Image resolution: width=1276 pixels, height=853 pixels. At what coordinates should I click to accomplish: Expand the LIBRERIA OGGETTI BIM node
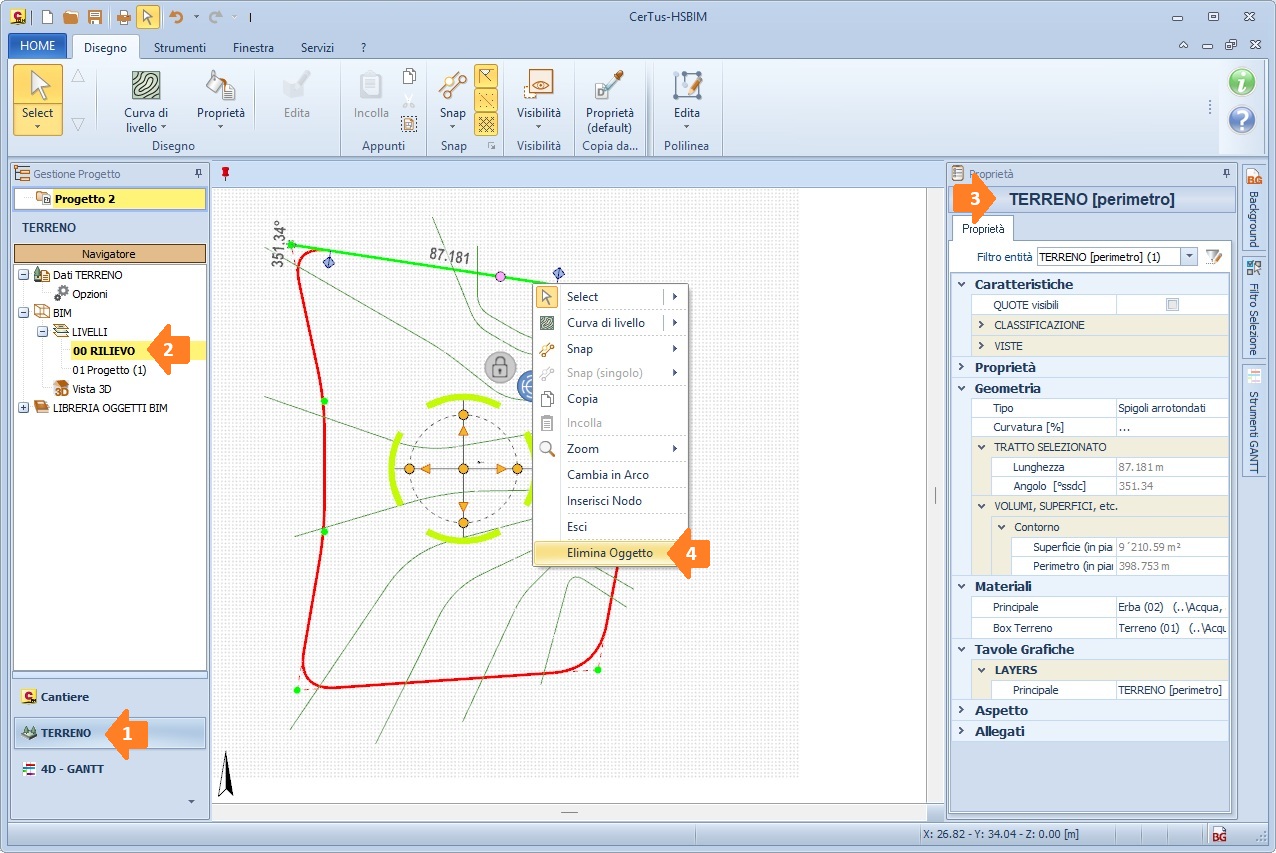point(23,407)
